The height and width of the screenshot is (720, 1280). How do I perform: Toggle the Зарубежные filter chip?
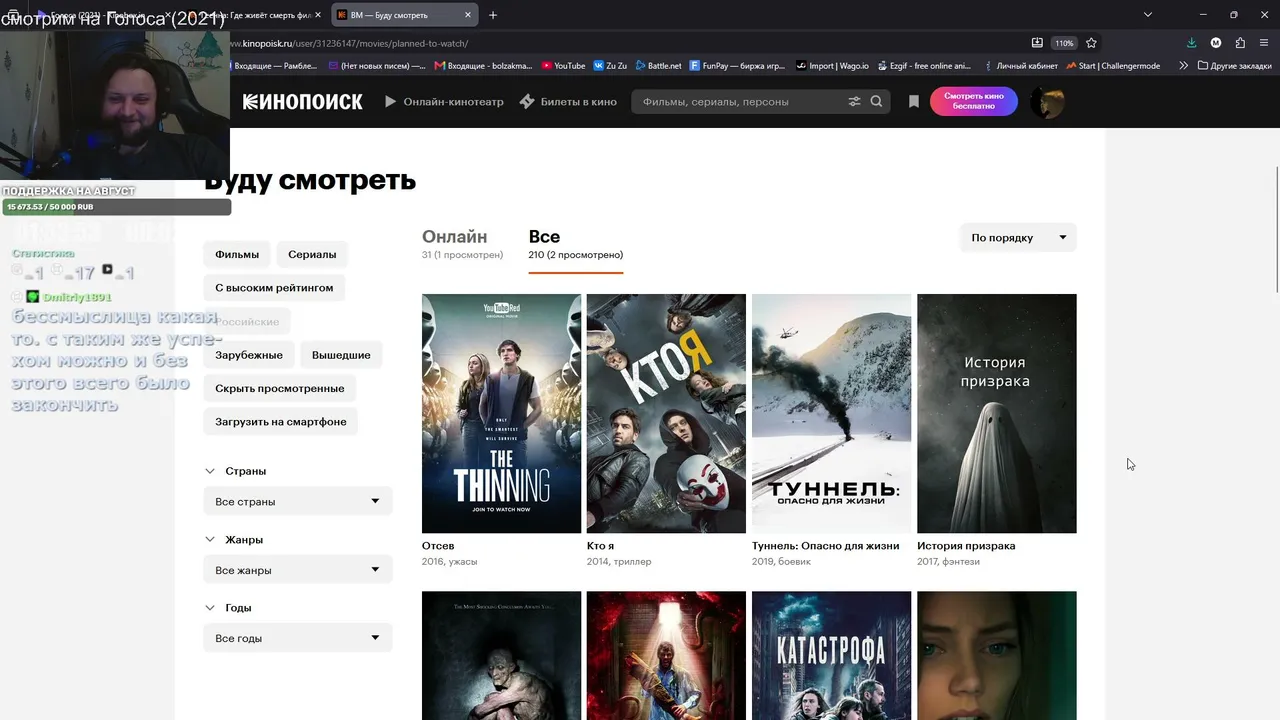click(x=249, y=355)
